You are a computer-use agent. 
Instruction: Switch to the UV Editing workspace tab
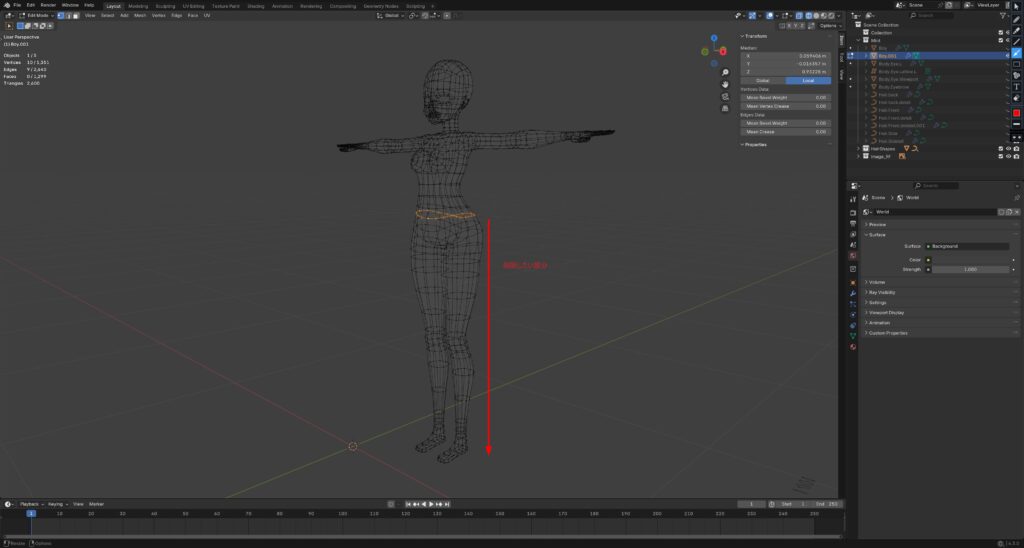193,6
